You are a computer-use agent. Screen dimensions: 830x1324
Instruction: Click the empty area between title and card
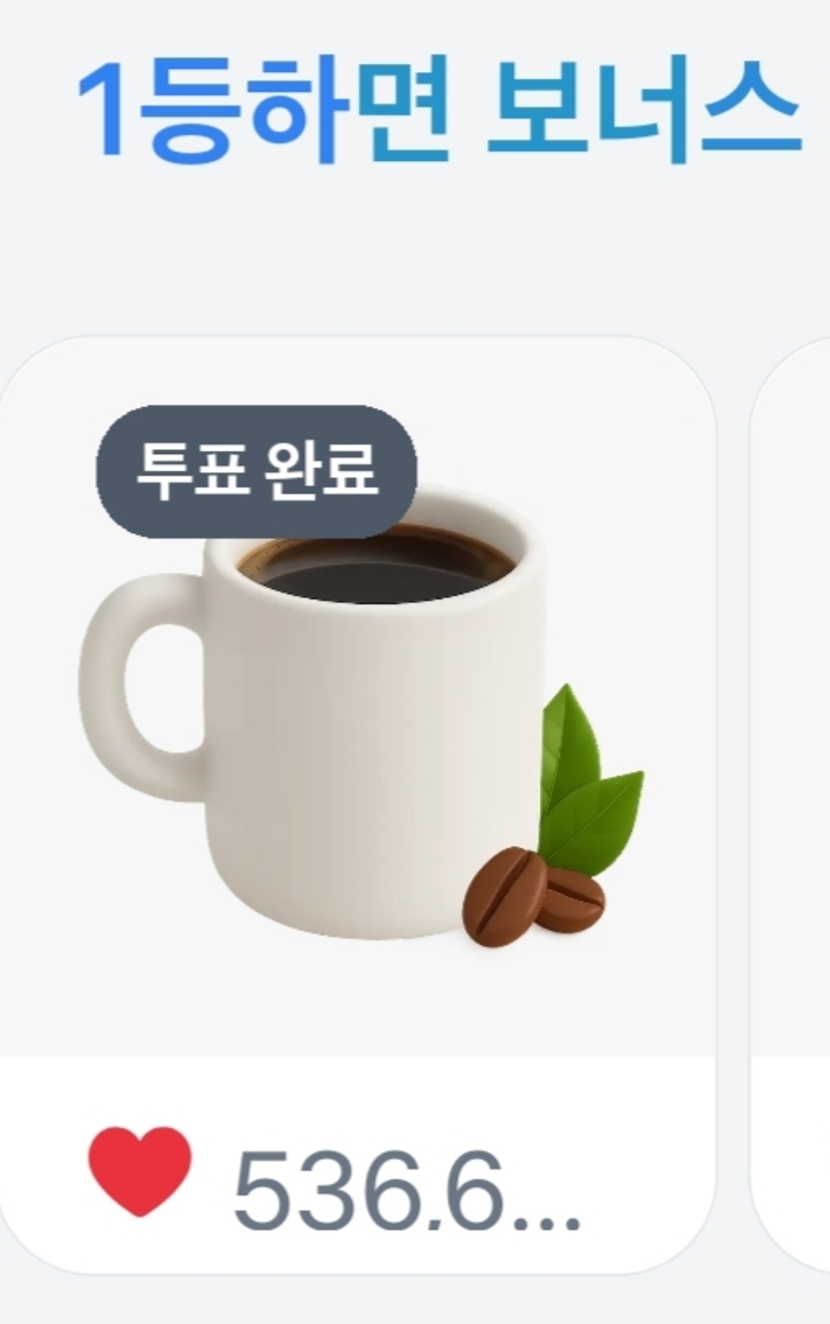[415, 250]
